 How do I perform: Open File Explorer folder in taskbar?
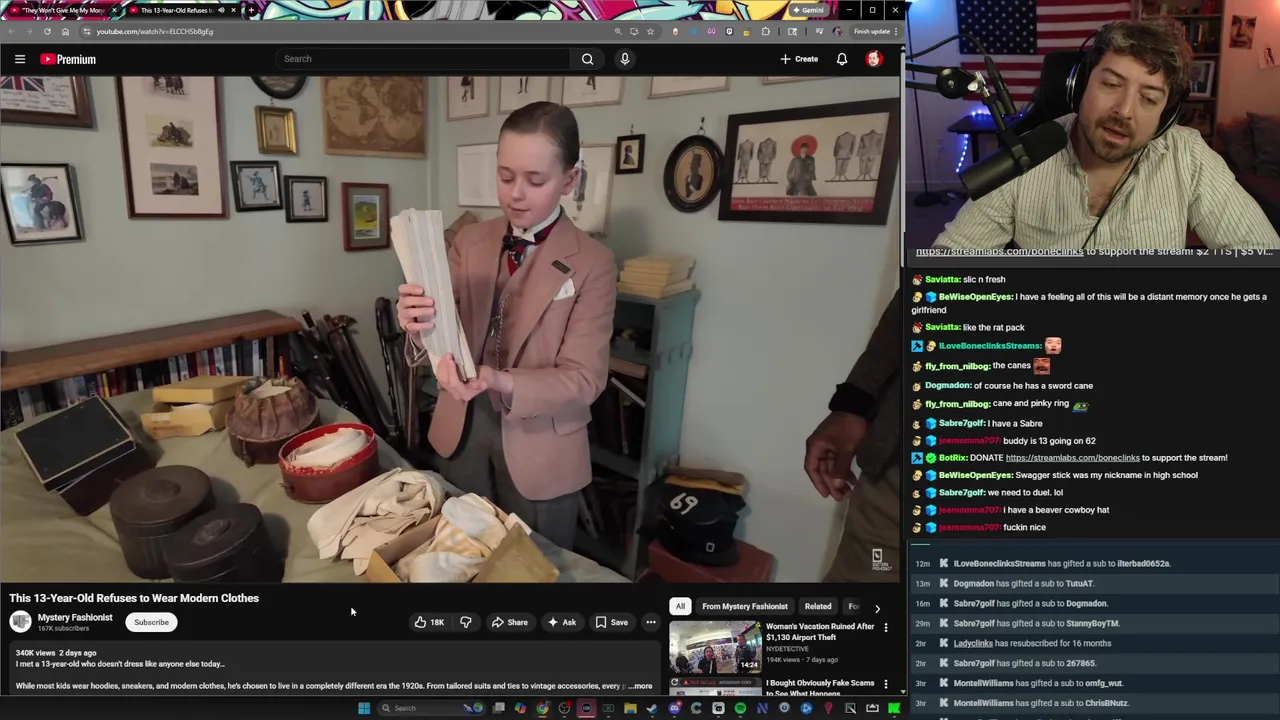[x=630, y=708]
